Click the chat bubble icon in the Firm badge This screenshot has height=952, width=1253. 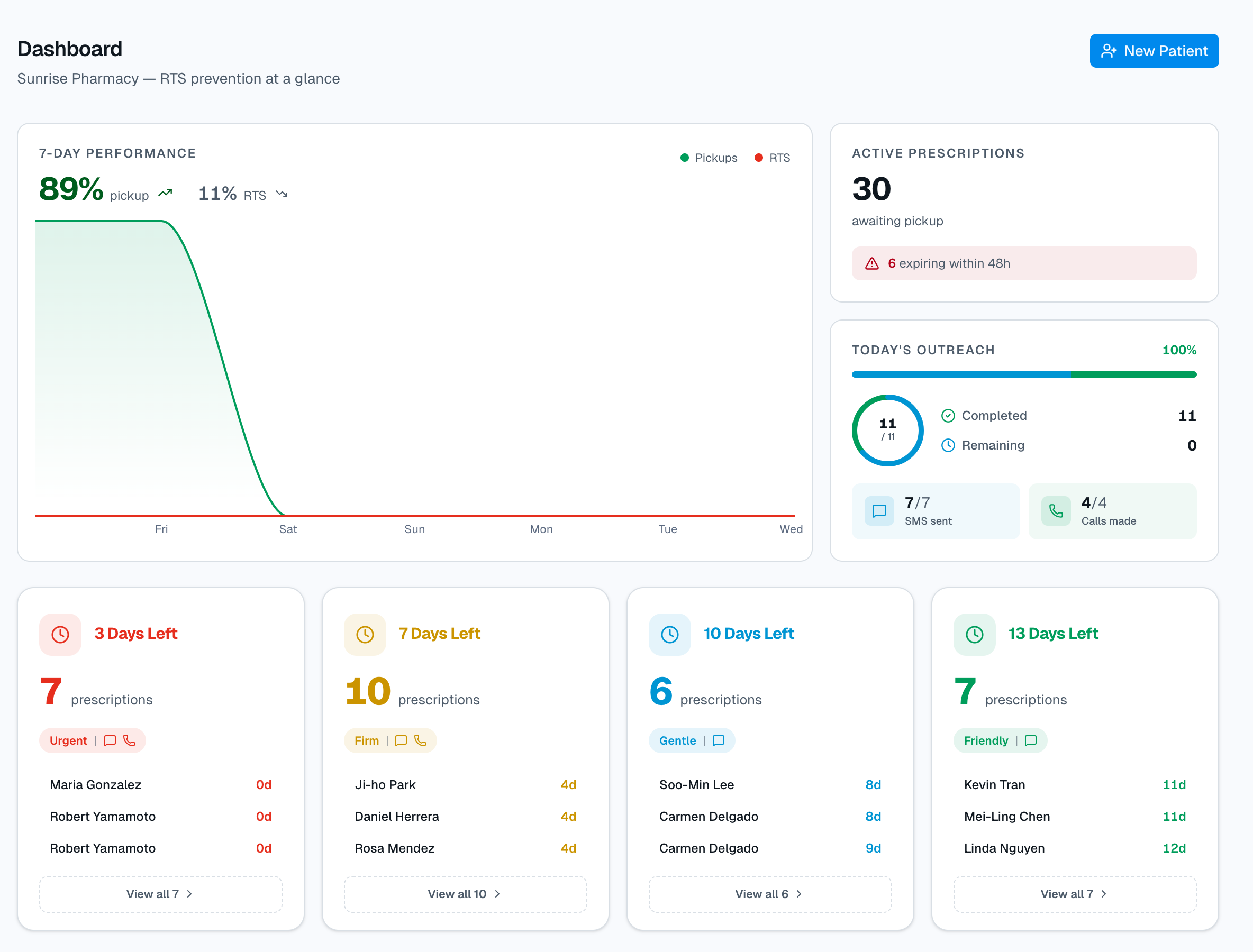(x=401, y=740)
